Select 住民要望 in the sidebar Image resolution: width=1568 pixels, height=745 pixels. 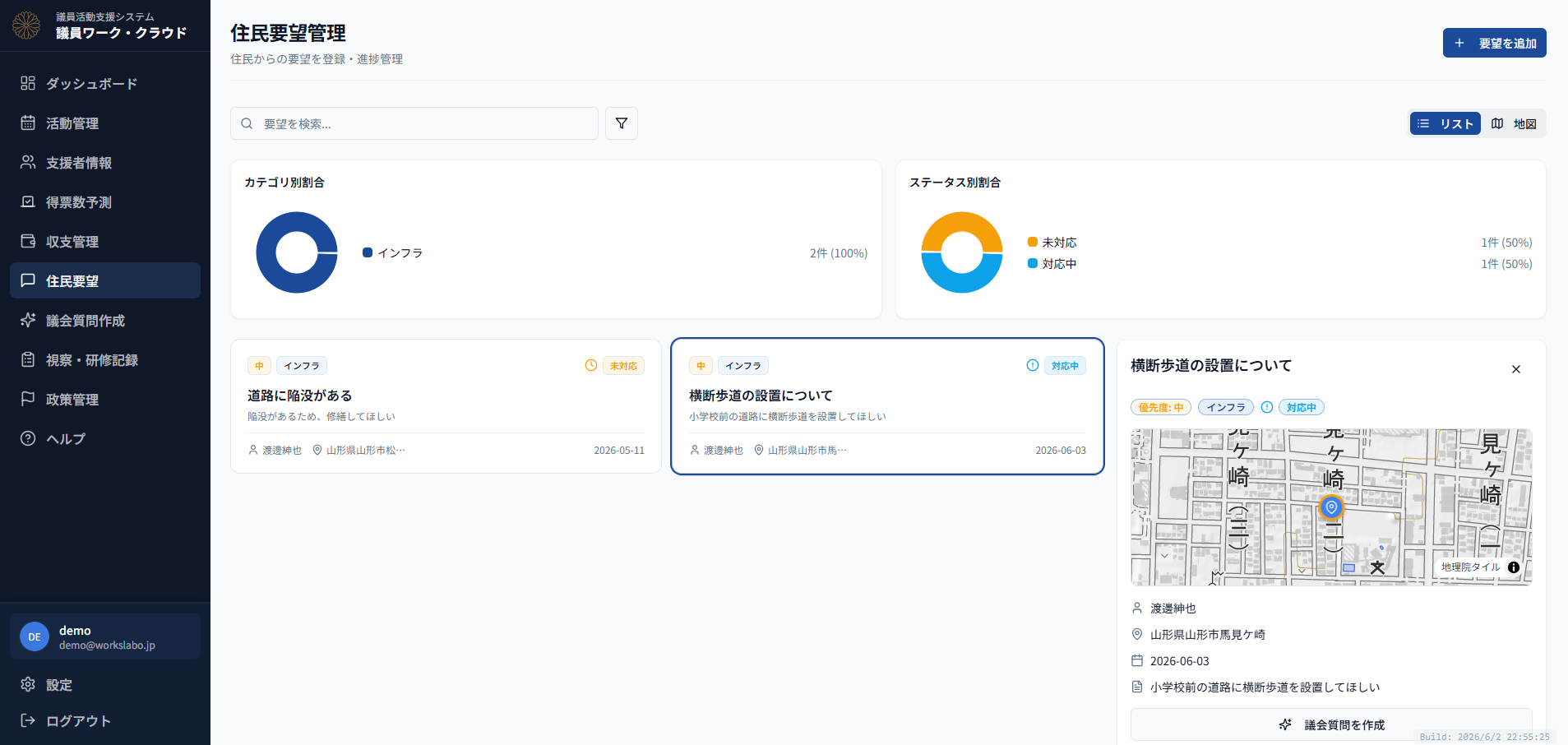[x=105, y=280]
